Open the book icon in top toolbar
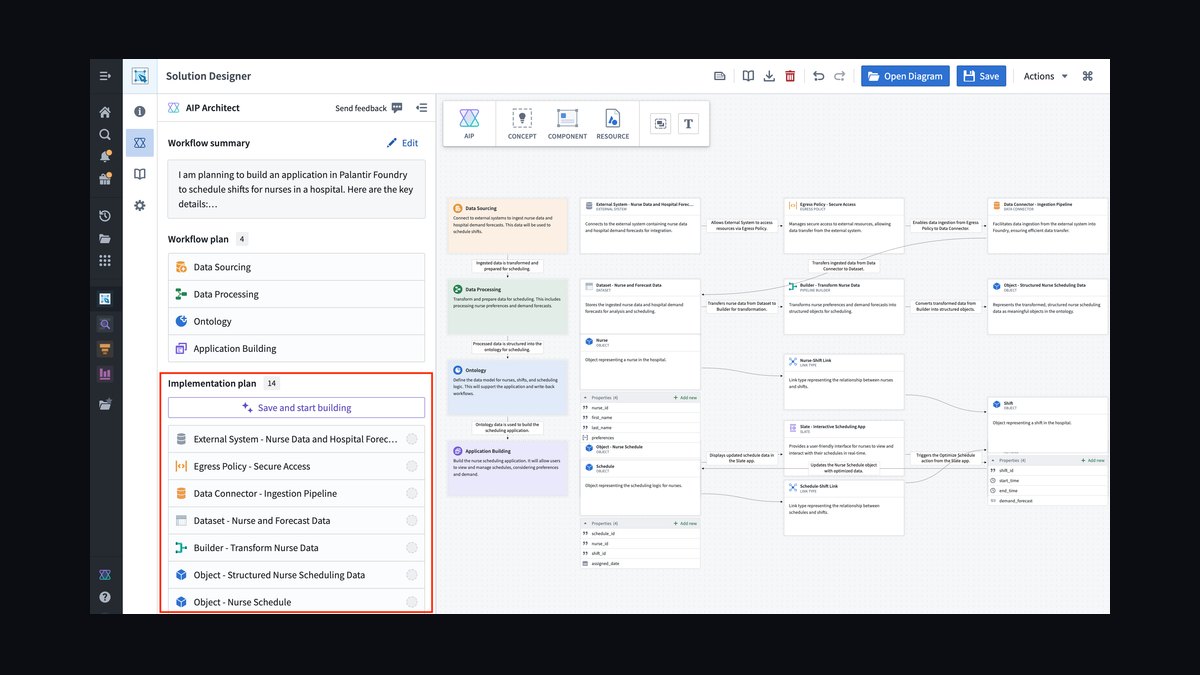Screen dimensions: 1200x675 tap(748, 76)
